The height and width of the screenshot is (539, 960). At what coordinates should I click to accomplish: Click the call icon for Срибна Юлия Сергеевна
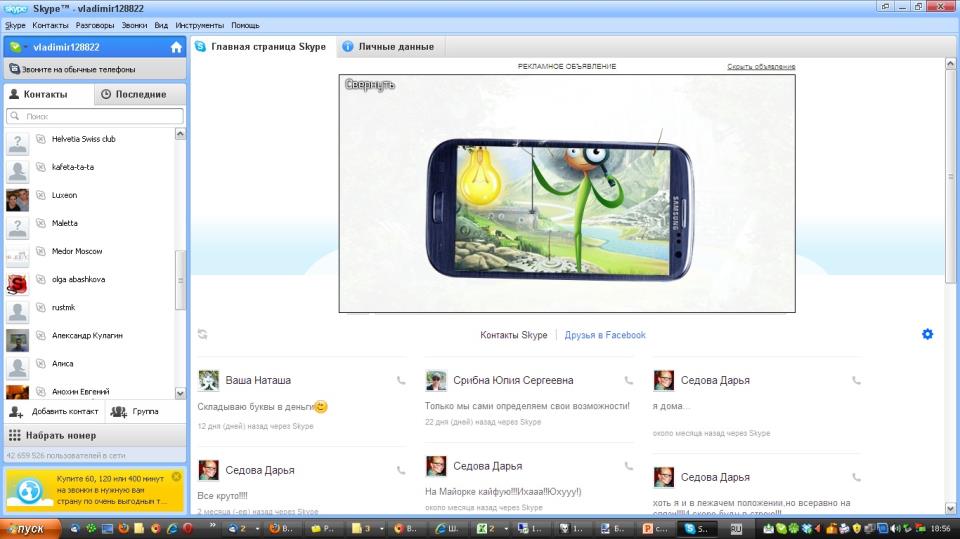point(629,380)
